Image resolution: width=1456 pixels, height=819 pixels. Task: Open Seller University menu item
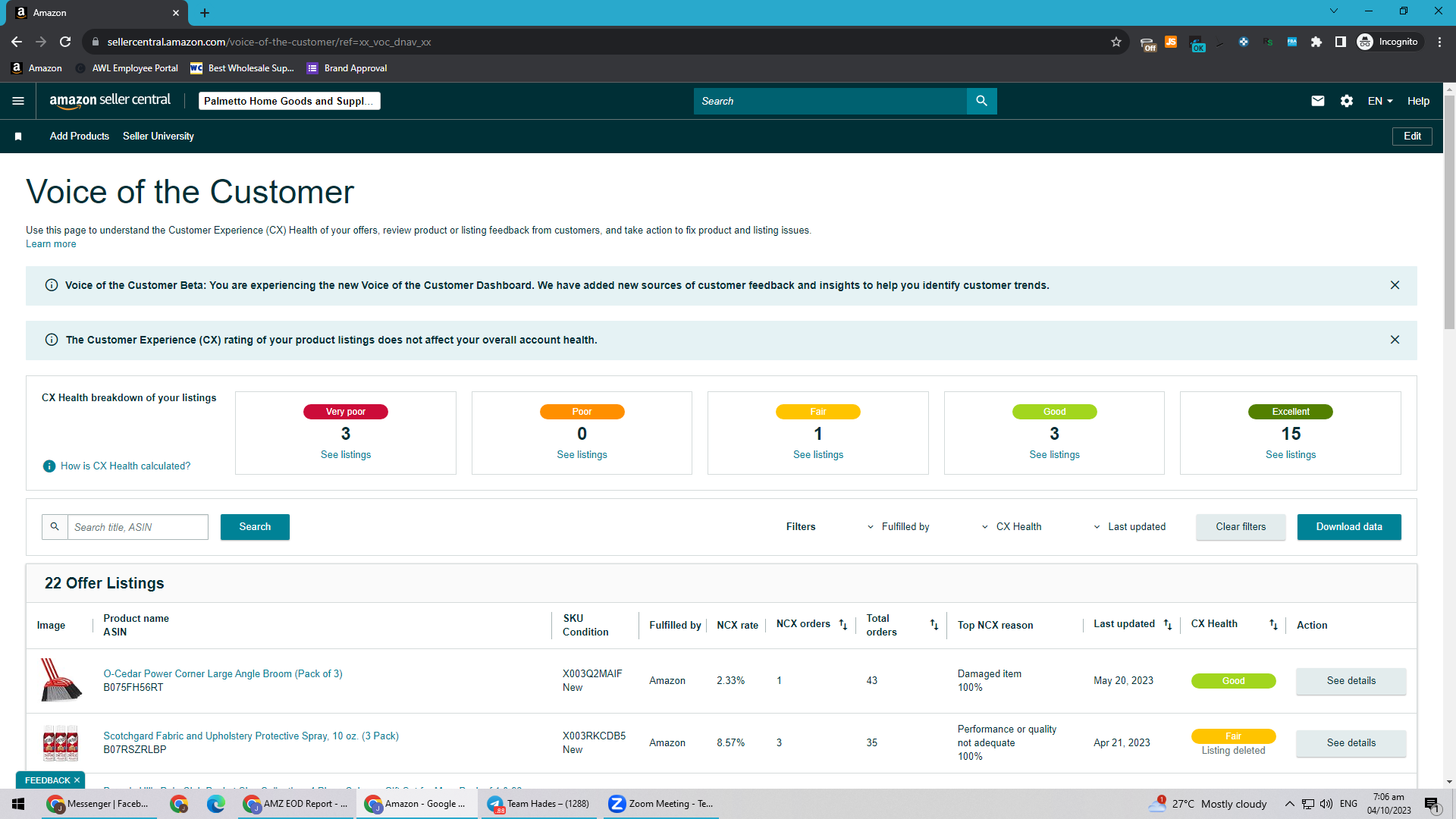tap(158, 136)
